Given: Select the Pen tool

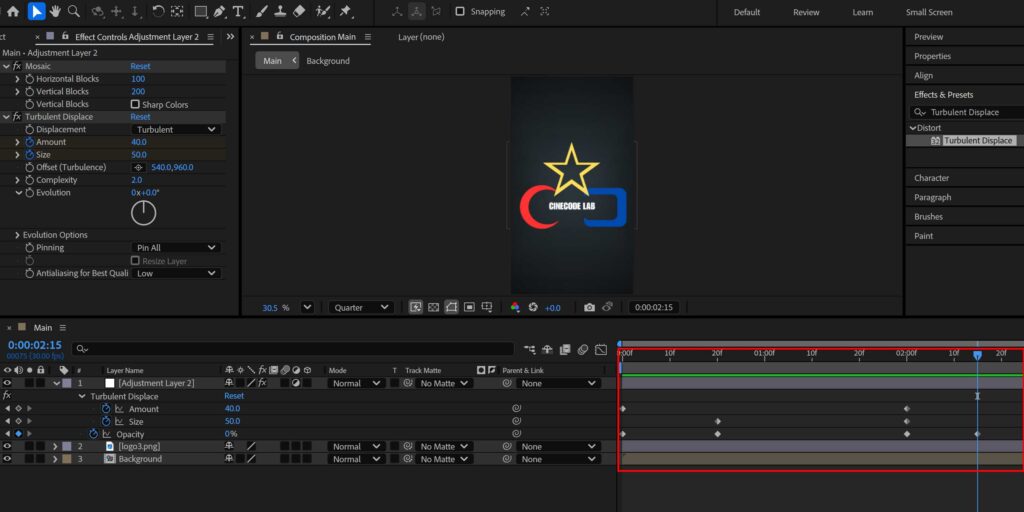Looking at the screenshot, I should tap(219, 11).
